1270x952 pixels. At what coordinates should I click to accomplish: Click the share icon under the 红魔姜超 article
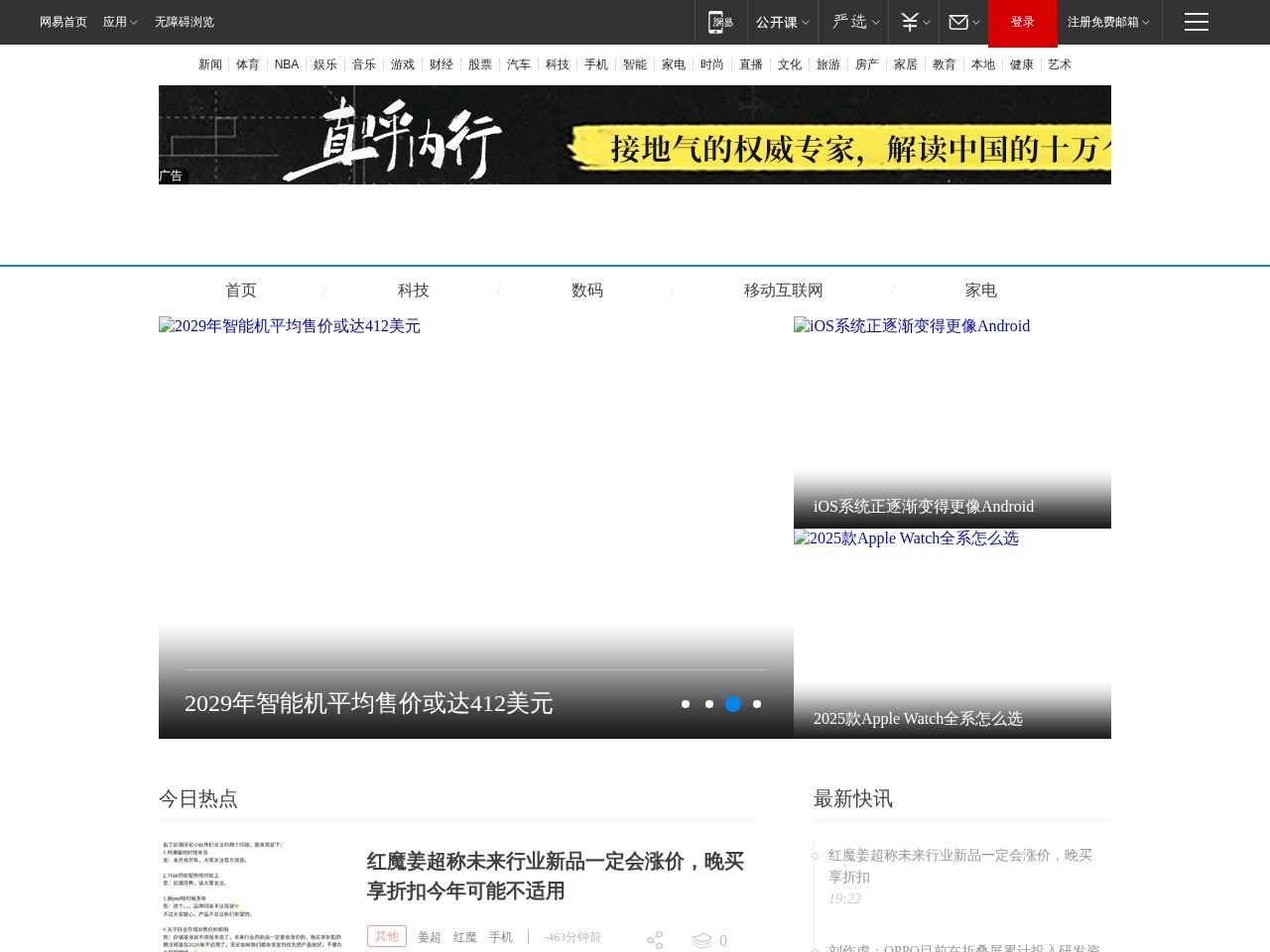click(655, 940)
